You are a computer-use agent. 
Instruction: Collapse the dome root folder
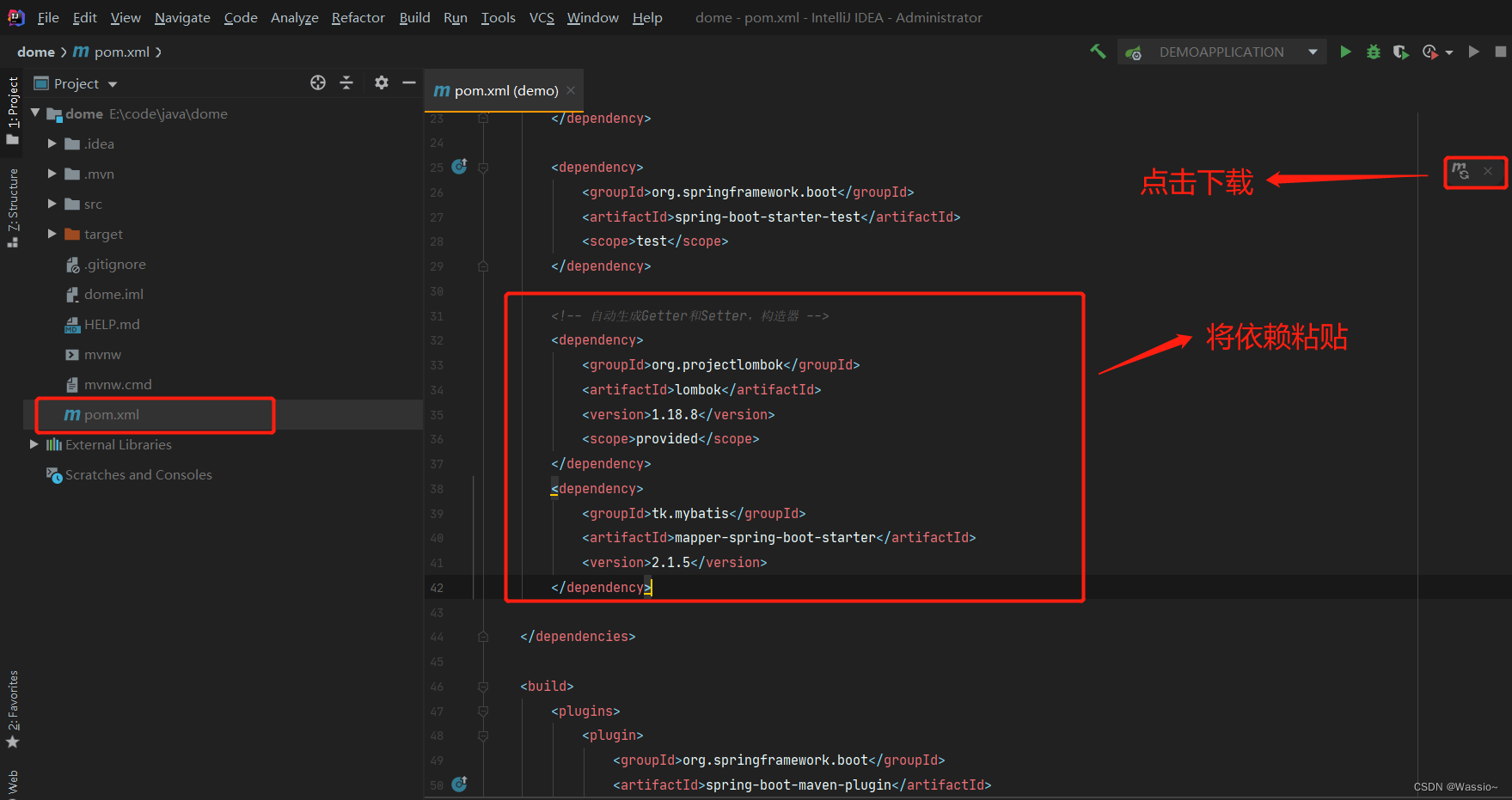(35, 113)
